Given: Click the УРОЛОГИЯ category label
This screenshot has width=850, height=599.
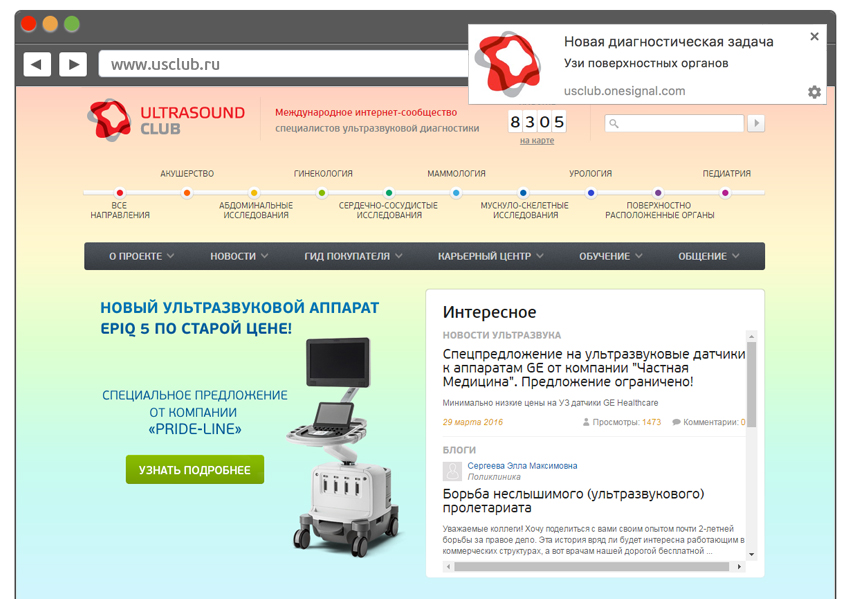Looking at the screenshot, I should 590,173.
